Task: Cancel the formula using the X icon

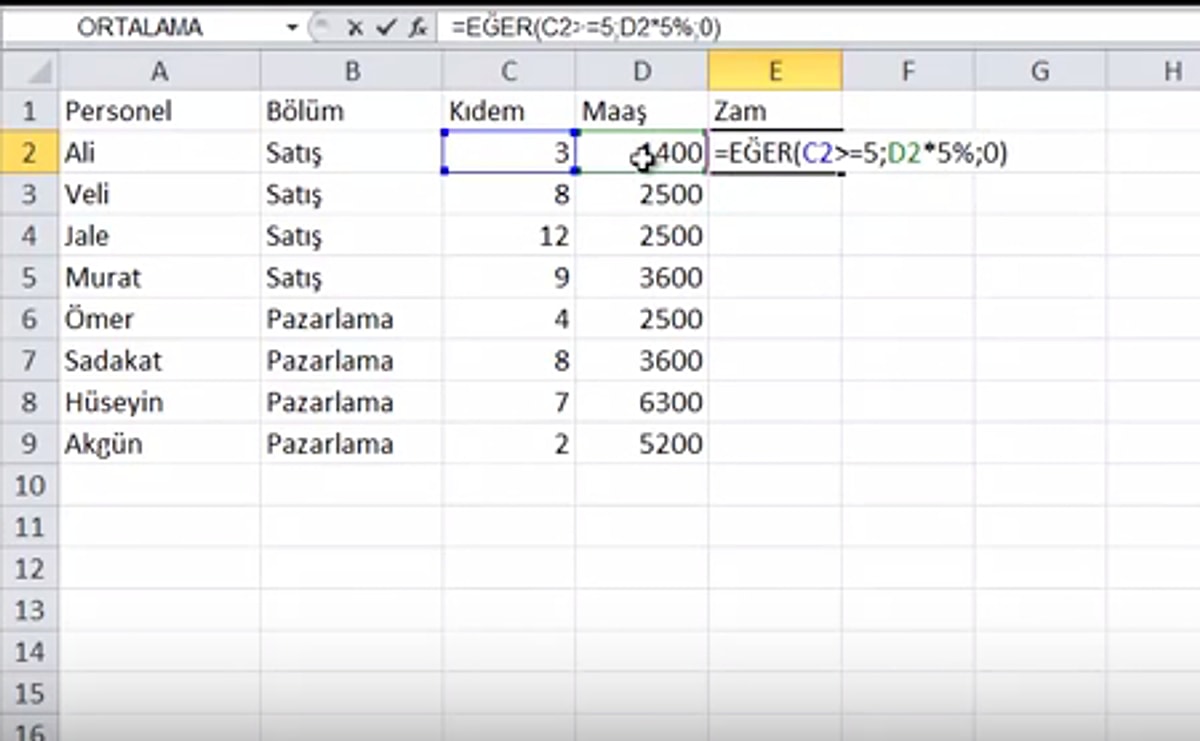Action: point(355,29)
